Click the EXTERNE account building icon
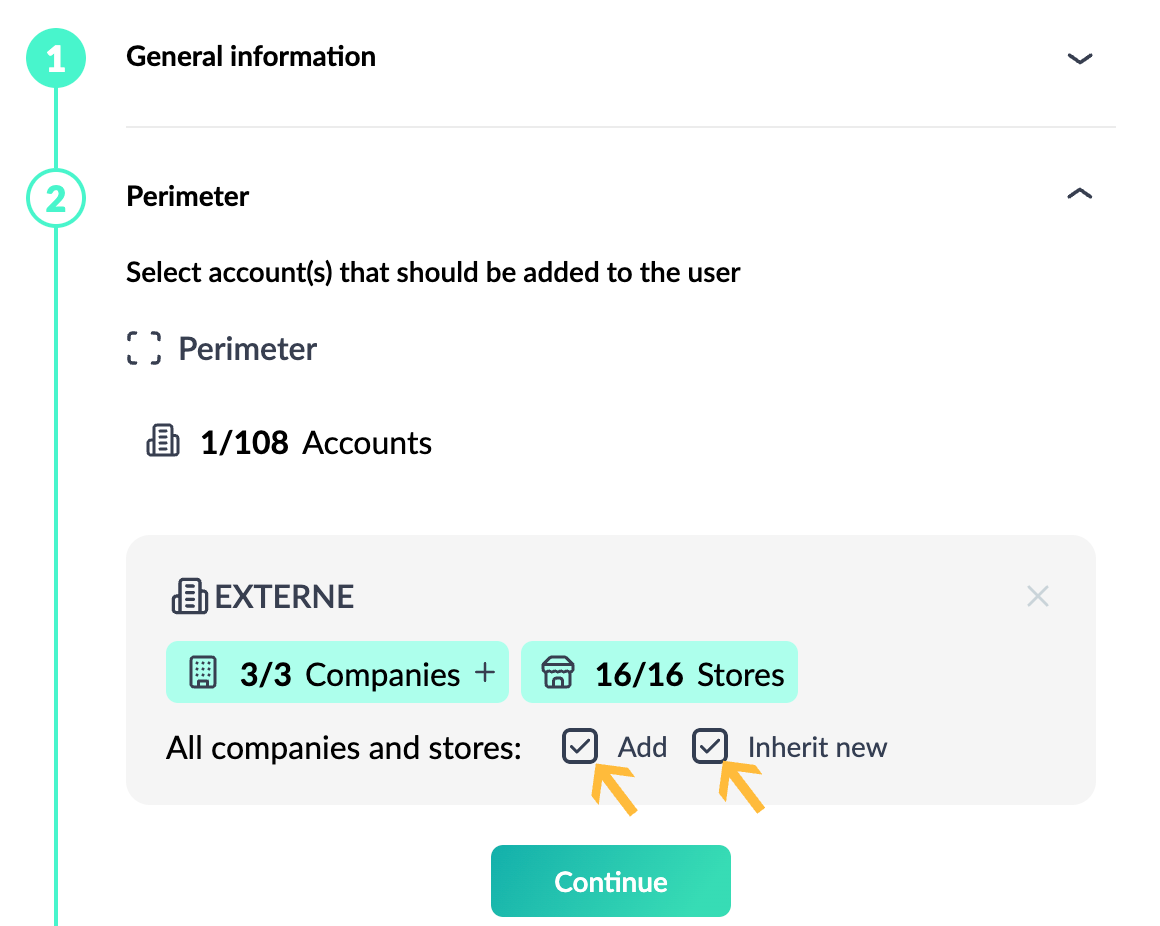This screenshot has height=926, width=1160. [189, 596]
